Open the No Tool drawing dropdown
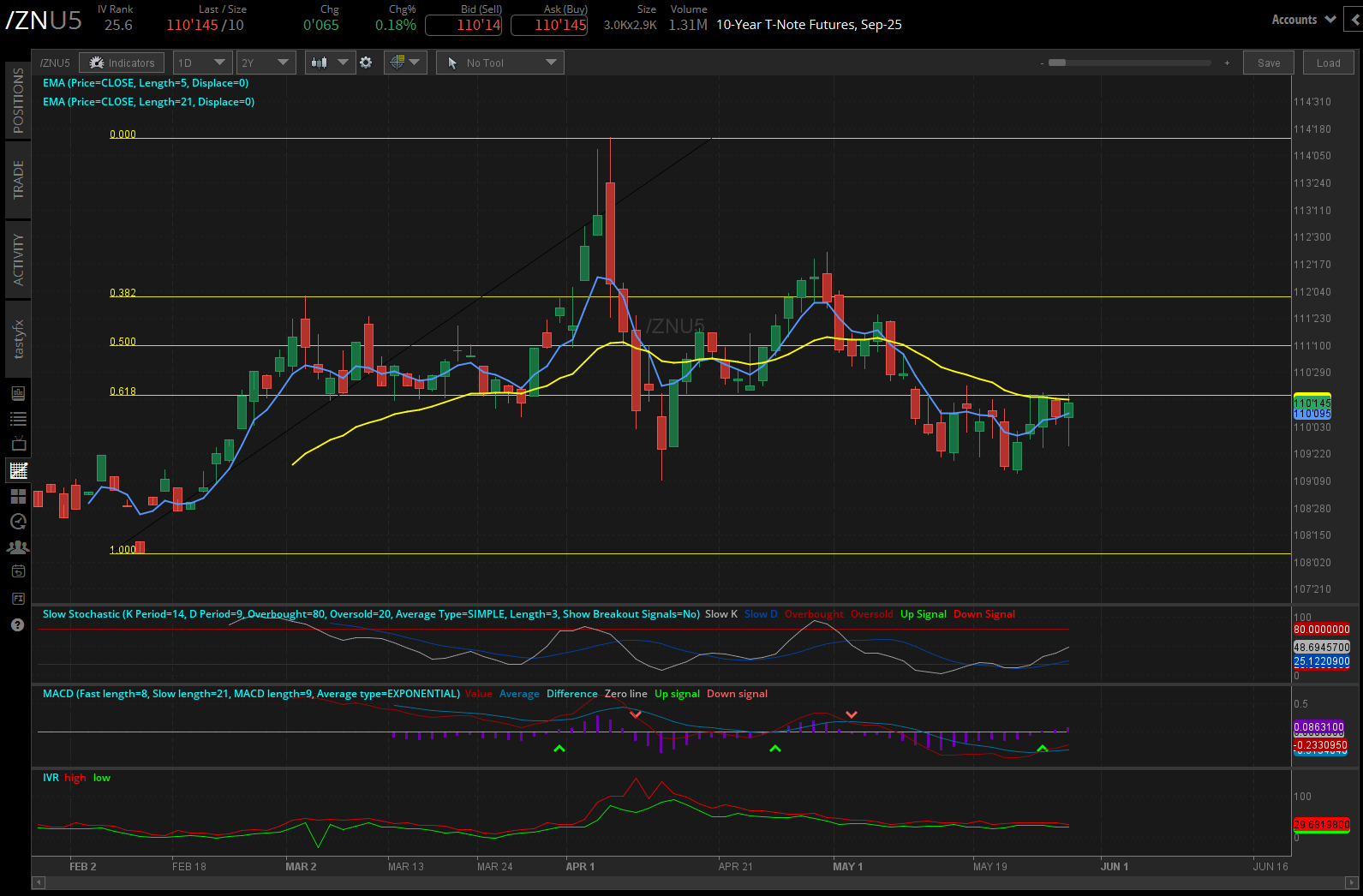Image resolution: width=1363 pixels, height=896 pixels. (500, 63)
